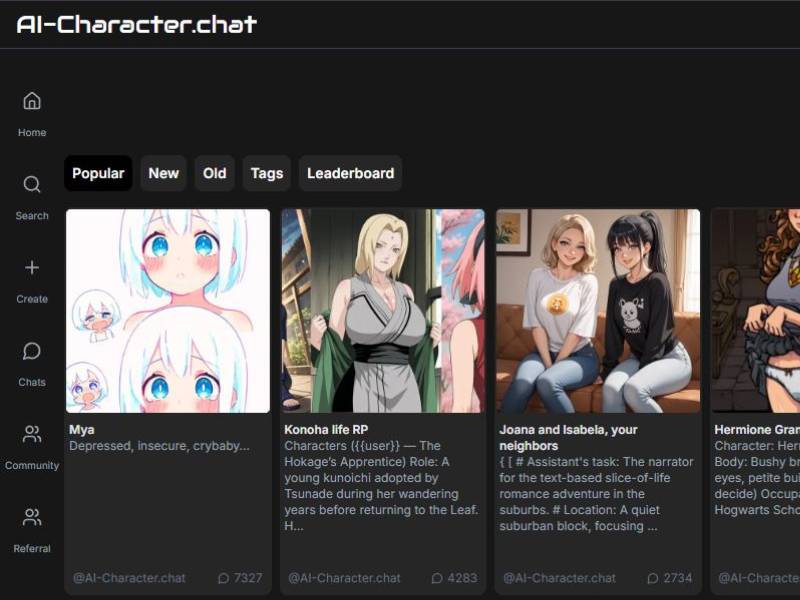Click chat count icon on Mya card

224,578
